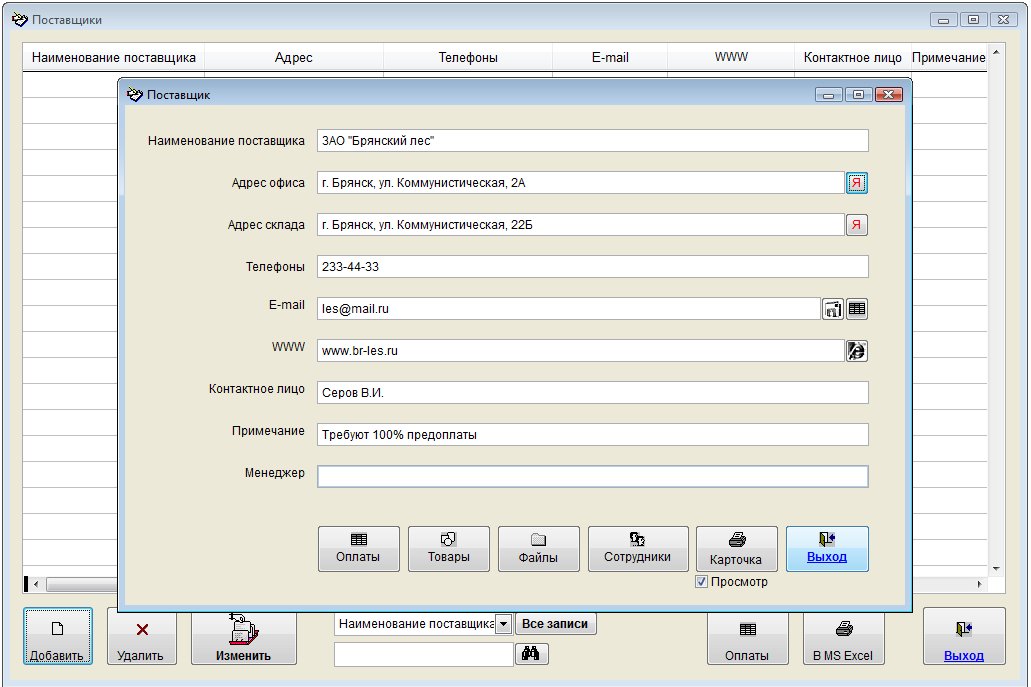Close the Поставщики main window
The width and height of the screenshot is (1031, 687).
pyautogui.click(x=1003, y=20)
